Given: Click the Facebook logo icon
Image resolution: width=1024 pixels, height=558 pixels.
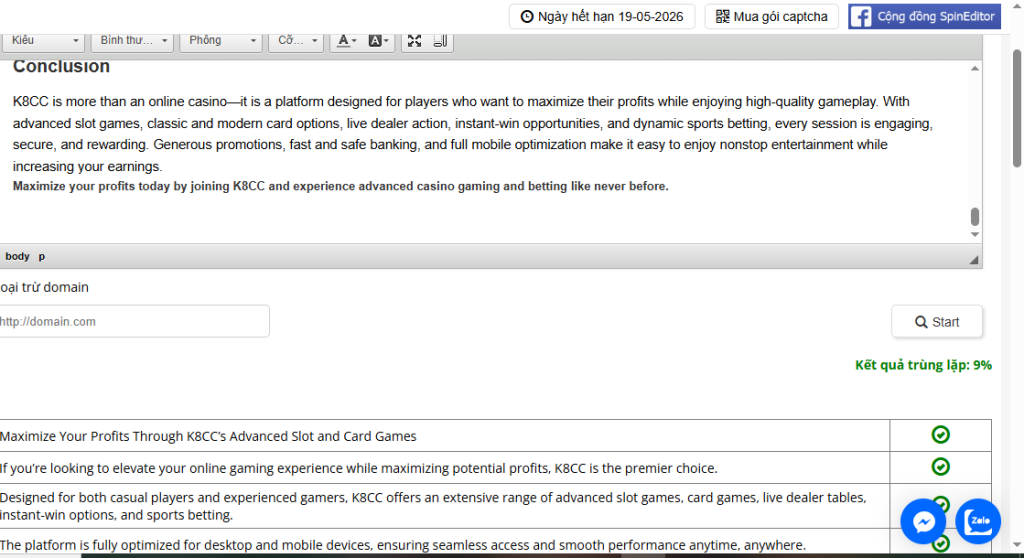Looking at the screenshot, I should pos(861,17).
